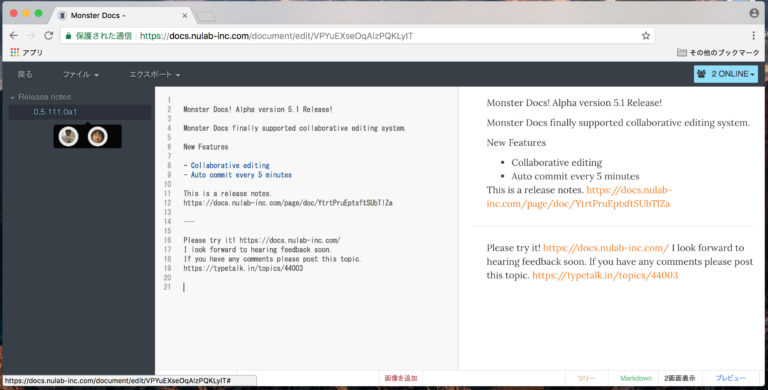The height and width of the screenshot is (390, 768).
Task: Open the YtrtPruEptsftSUbTlZa link in preview
Action: [x=578, y=203]
